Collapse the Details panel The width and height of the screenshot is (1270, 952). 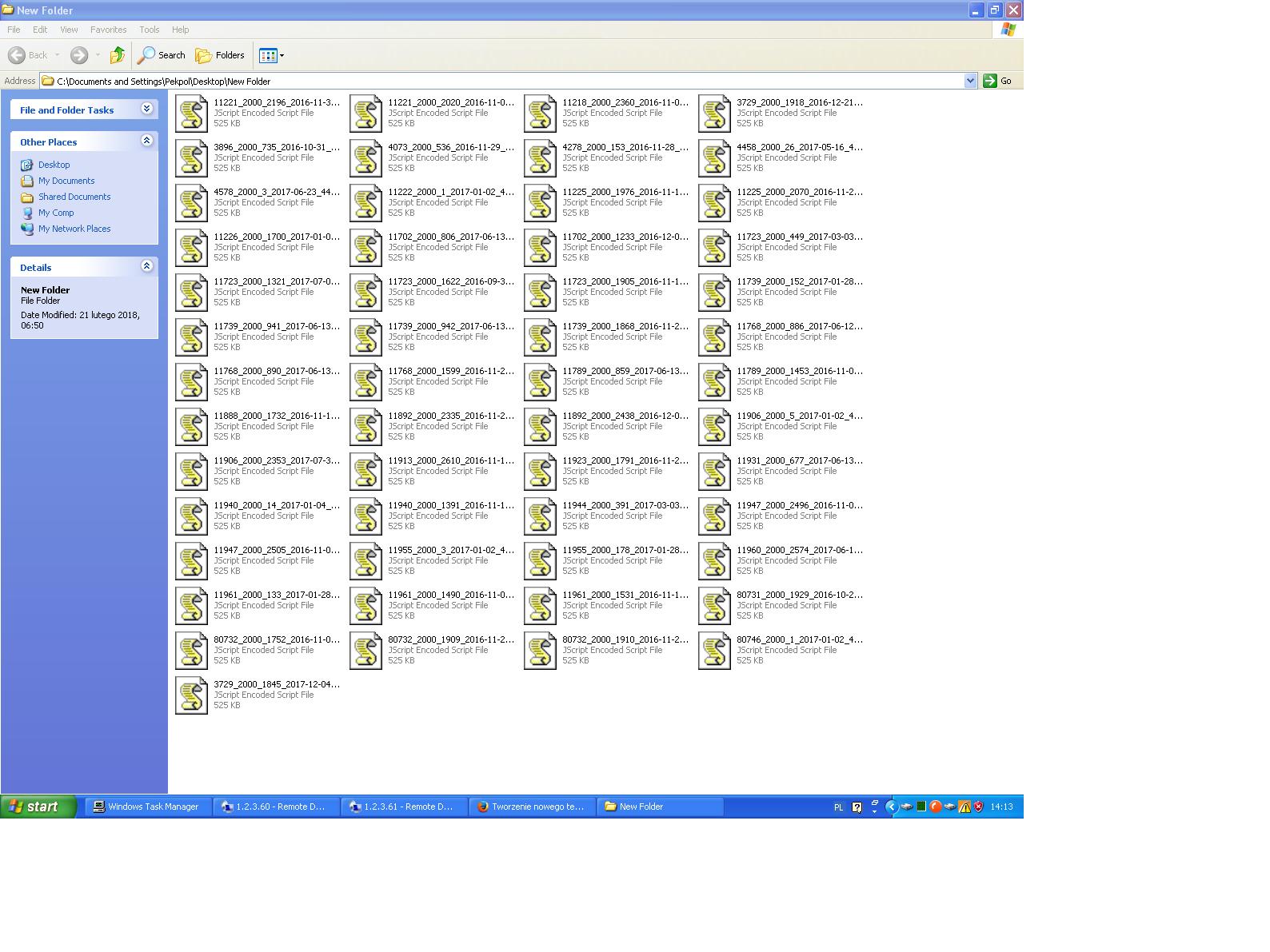(147, 266)
